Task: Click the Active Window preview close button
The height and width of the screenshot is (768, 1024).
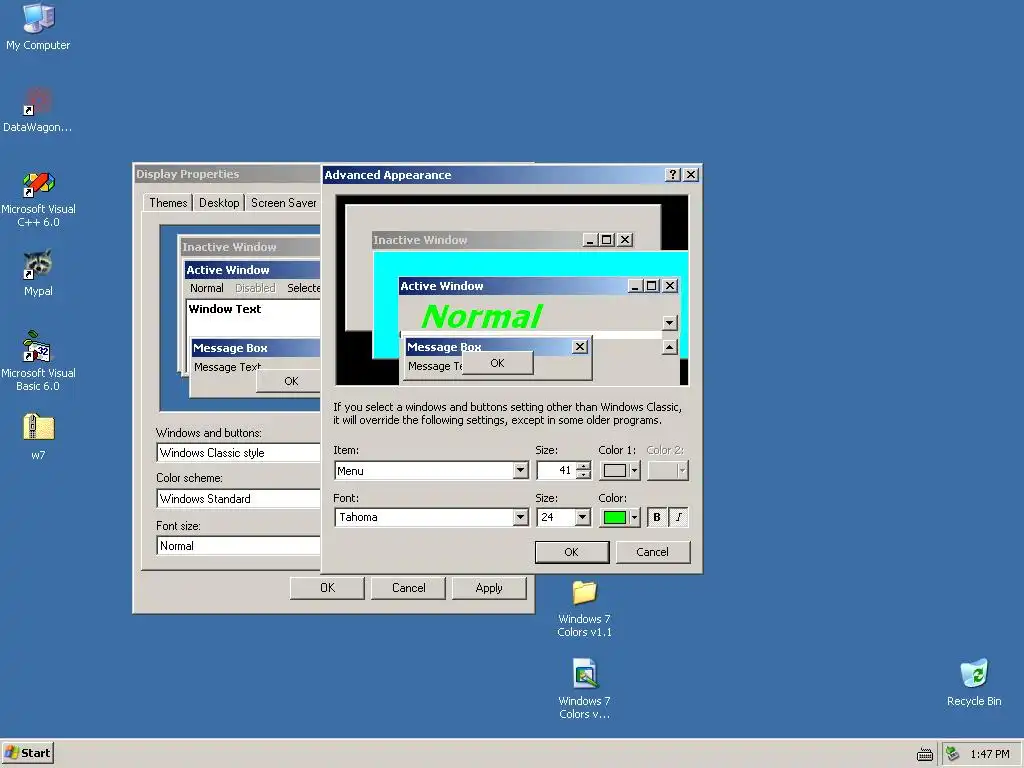Action: click(x=670, y=286)
